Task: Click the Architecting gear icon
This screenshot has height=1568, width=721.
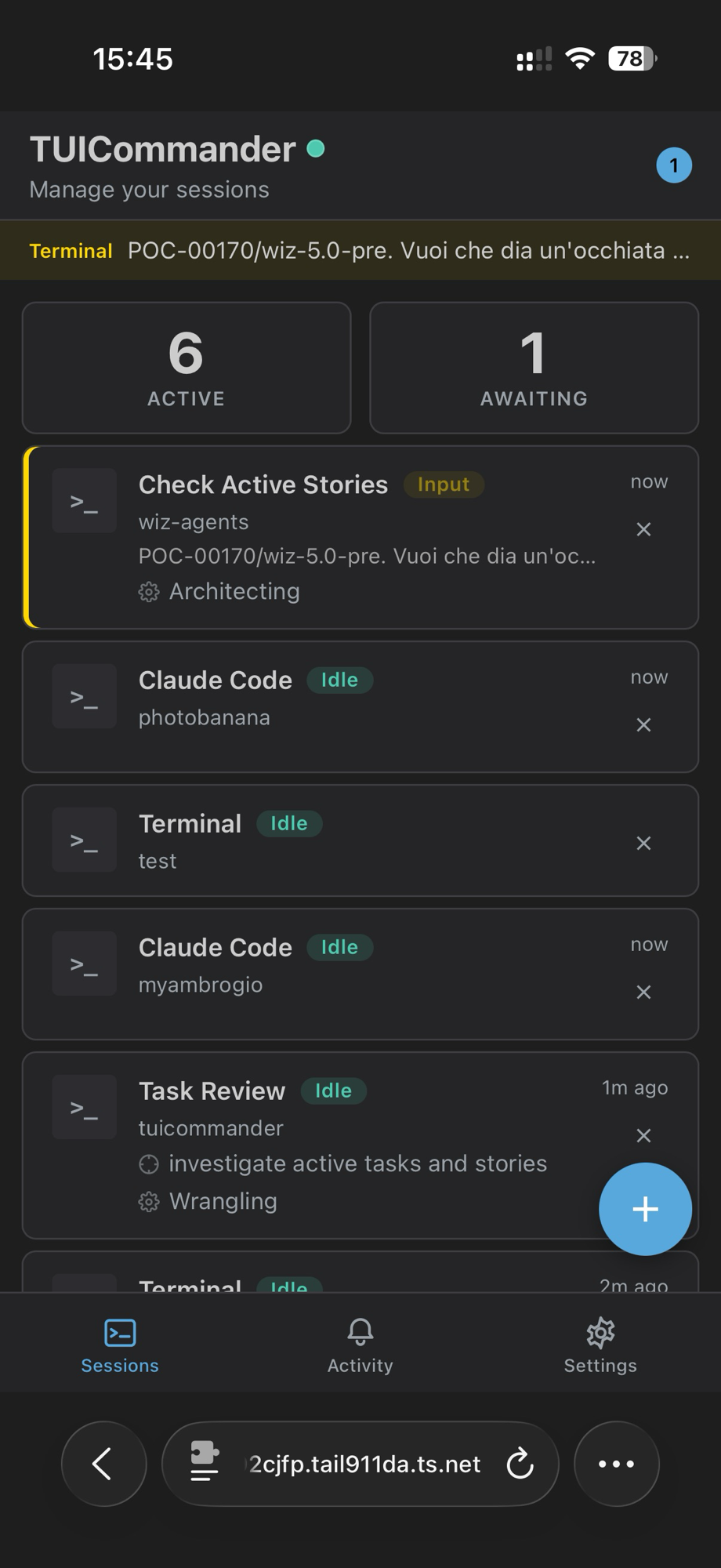Action: click(148, 592)
